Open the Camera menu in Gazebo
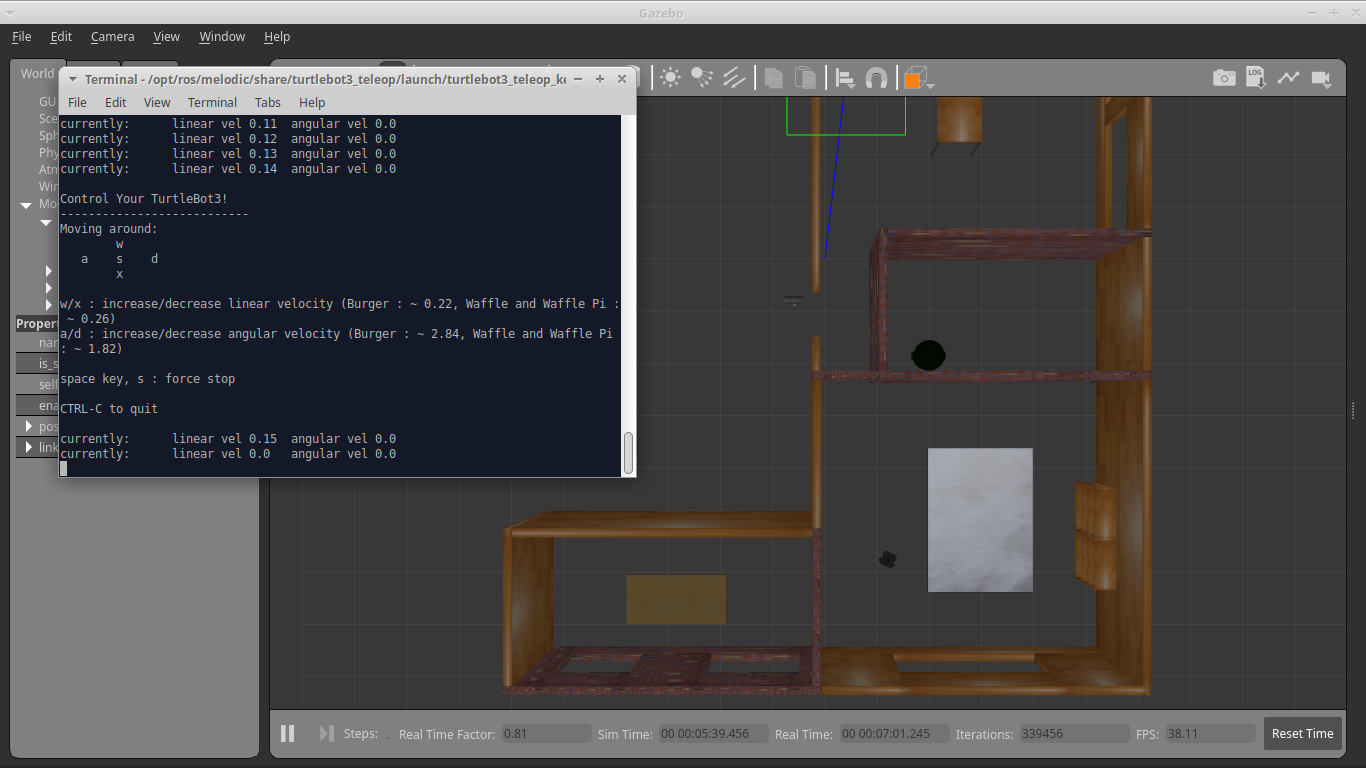The image size is (1366, 768). (112, 36)
